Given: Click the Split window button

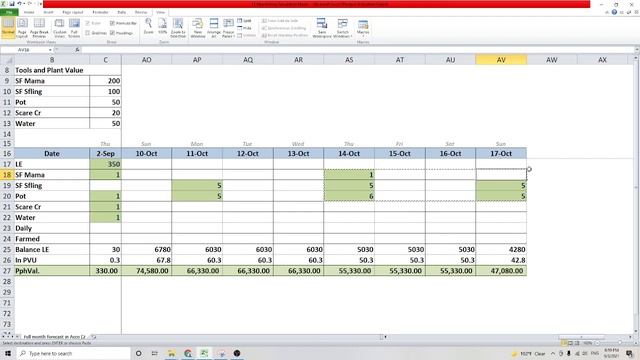Looking at the screenshot, I should point(244,20).
